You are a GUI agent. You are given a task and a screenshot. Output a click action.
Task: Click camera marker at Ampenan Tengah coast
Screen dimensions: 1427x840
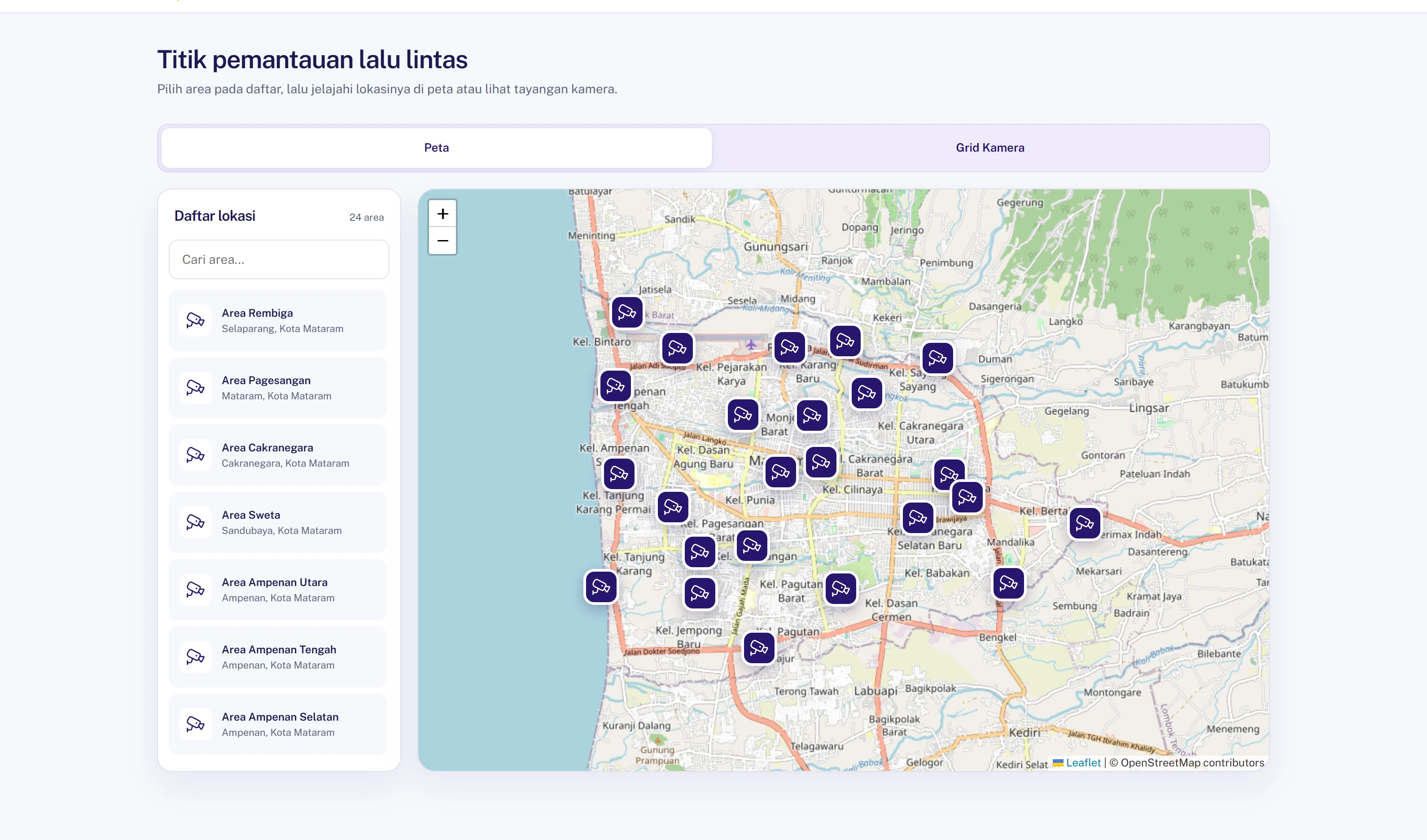point(615,386)
